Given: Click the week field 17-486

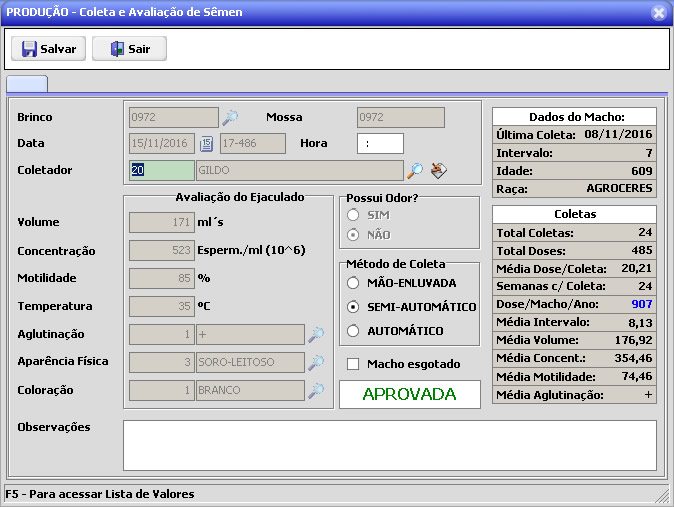Looking at the screenshot, I should [253, 144].
